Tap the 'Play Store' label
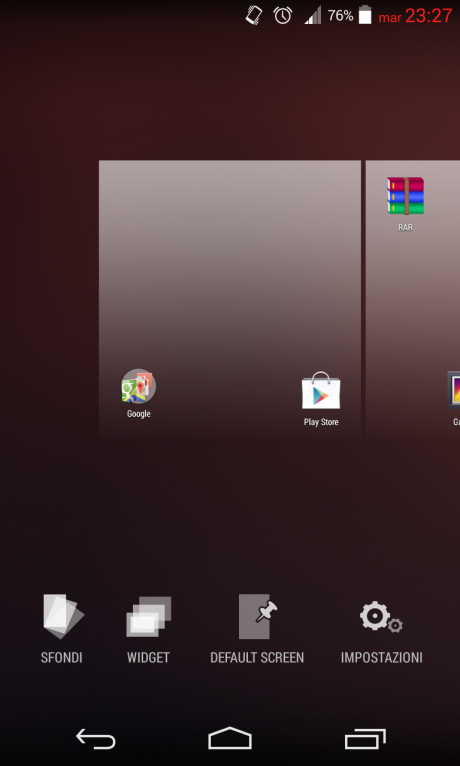This screenshot has width=460, height=766. point(321,422)
